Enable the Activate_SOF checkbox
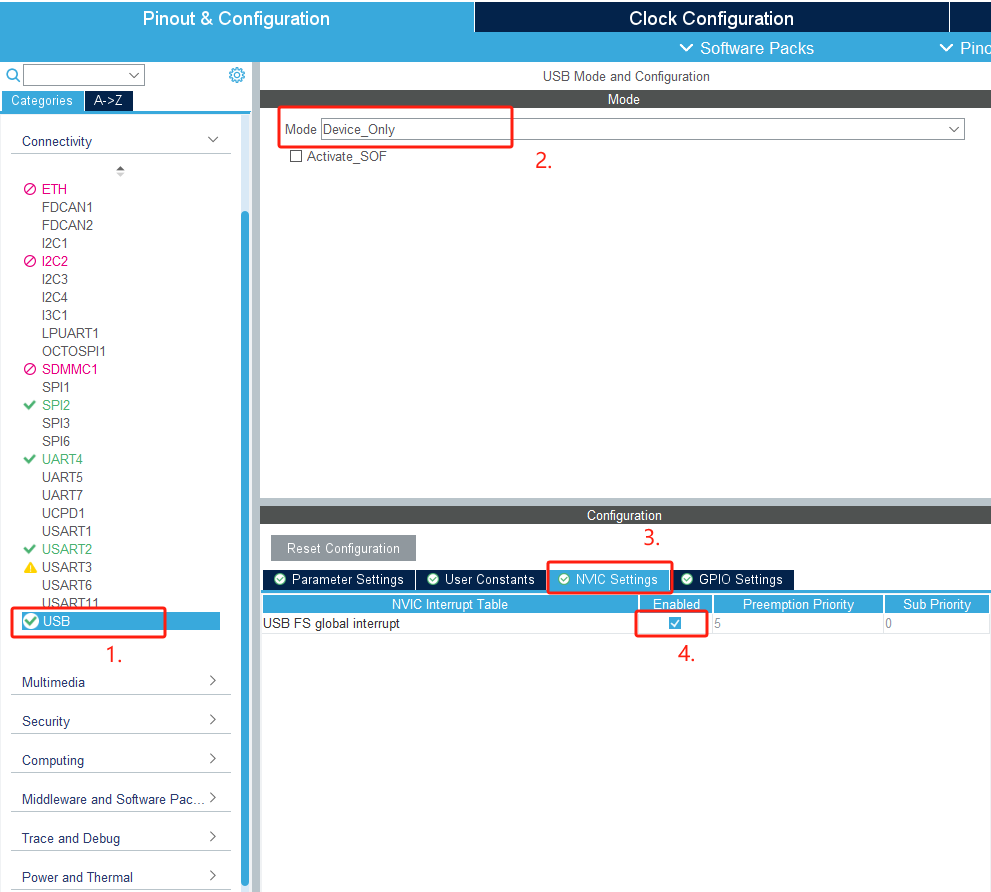This screenshot has width=991, height=892. [x=296, y=156]
